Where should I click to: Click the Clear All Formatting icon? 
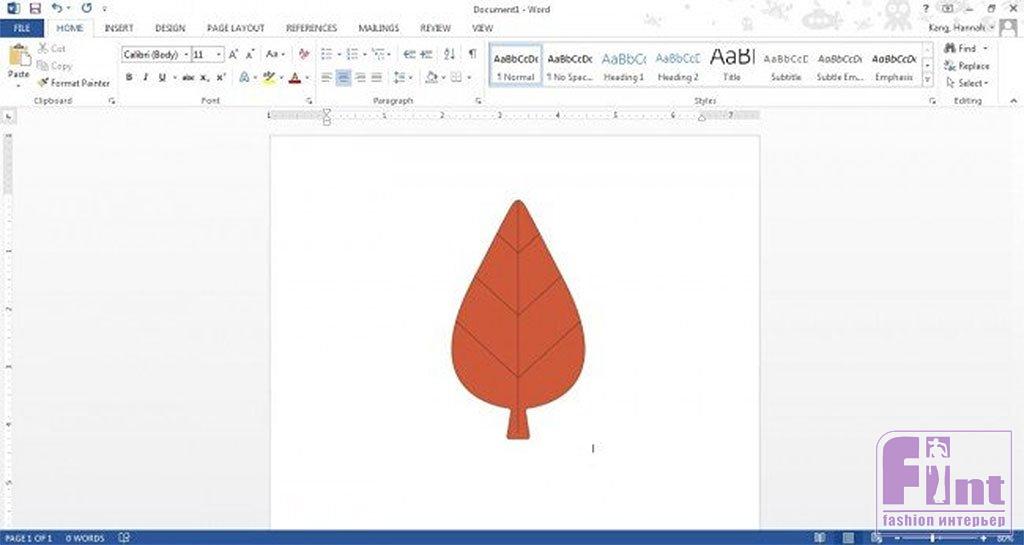[x=304, y=54]
